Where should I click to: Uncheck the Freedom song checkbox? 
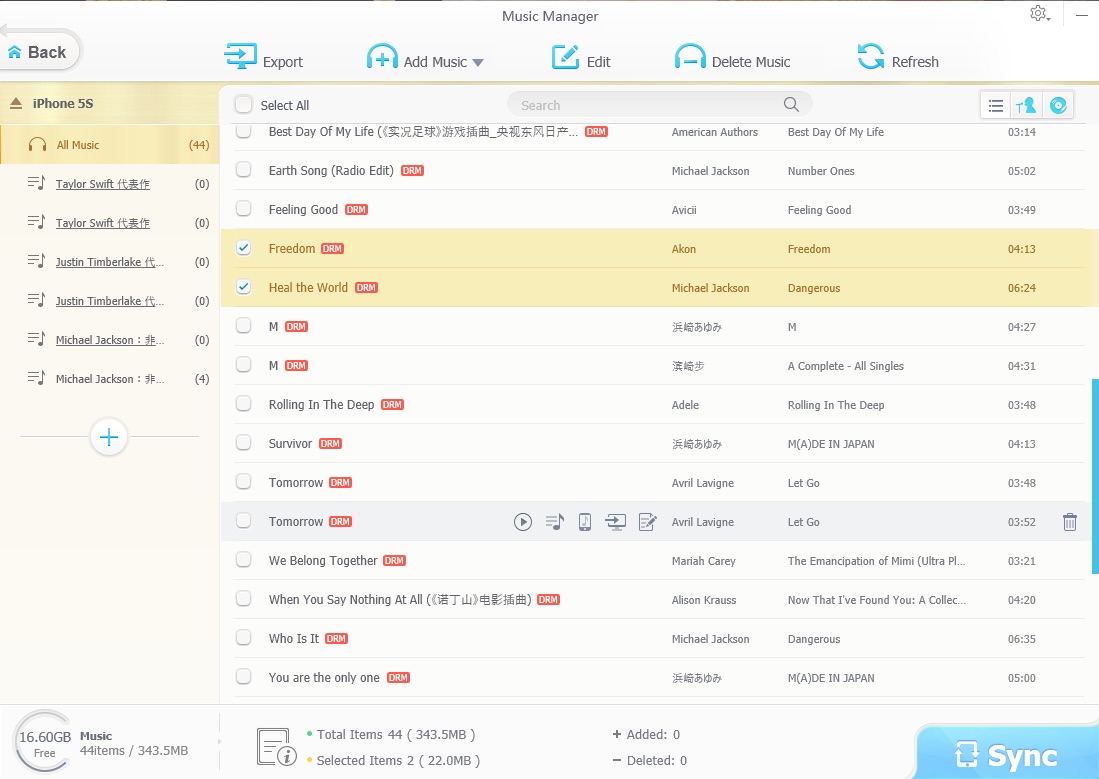pyautogui.click(x=243, y=249)
